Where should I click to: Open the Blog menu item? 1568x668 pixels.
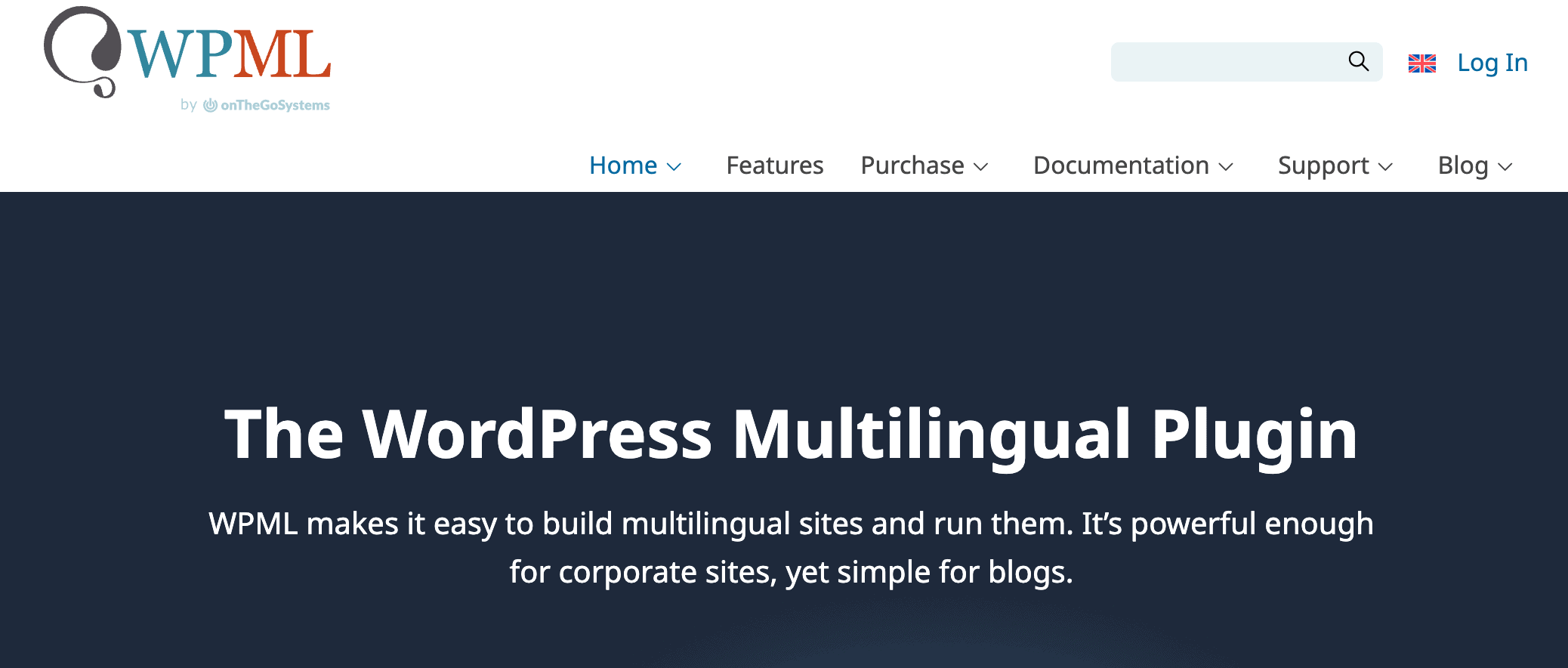pyautogui.click(x=1462, y=165)
